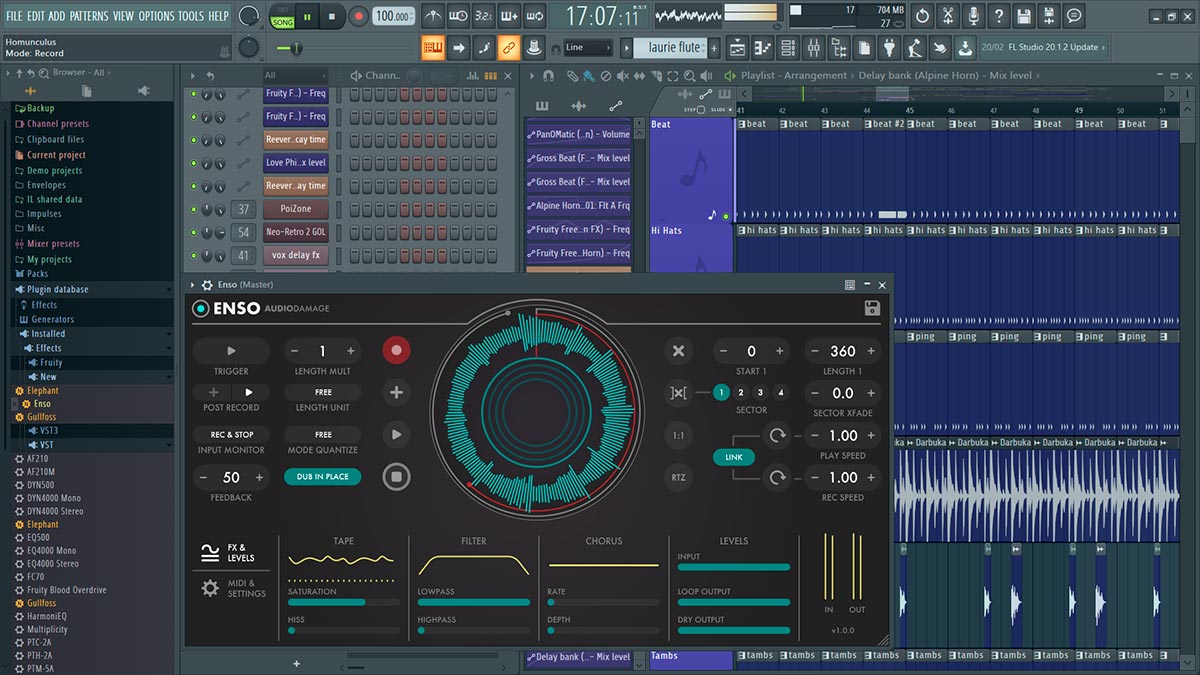Switch to the MIDI & Settings tab in Enso
The image size is (1200, 675).
click(232, 588)
